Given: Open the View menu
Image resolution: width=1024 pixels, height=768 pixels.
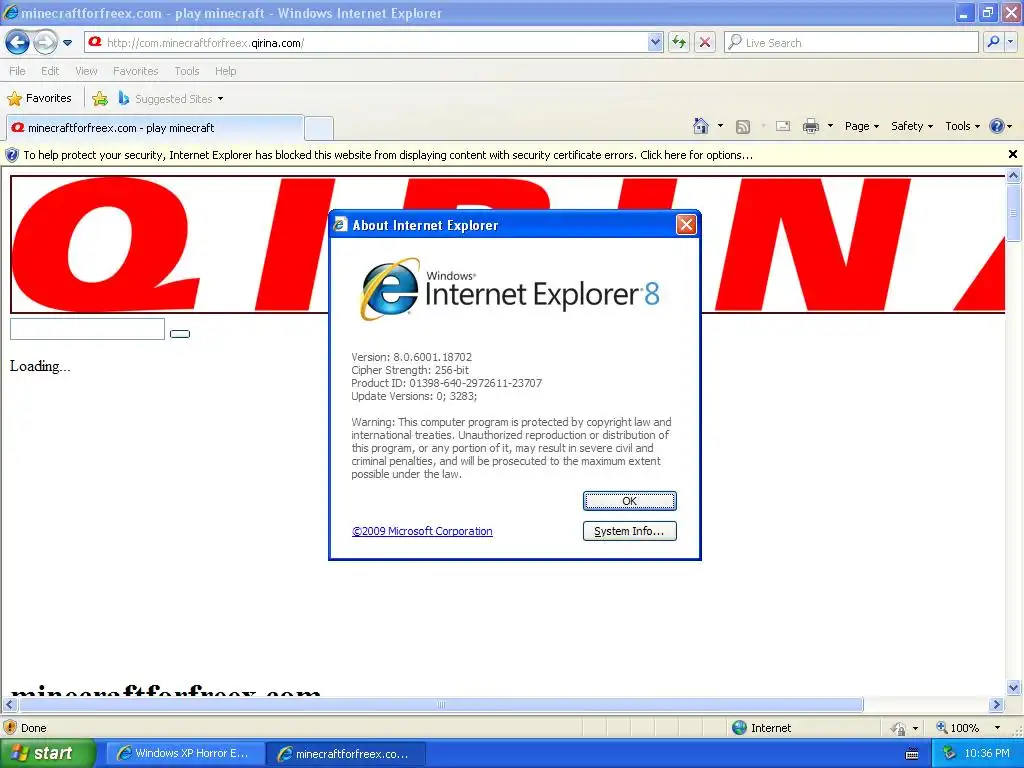Looking at the screenshot, I should click(x=86, y=71).
